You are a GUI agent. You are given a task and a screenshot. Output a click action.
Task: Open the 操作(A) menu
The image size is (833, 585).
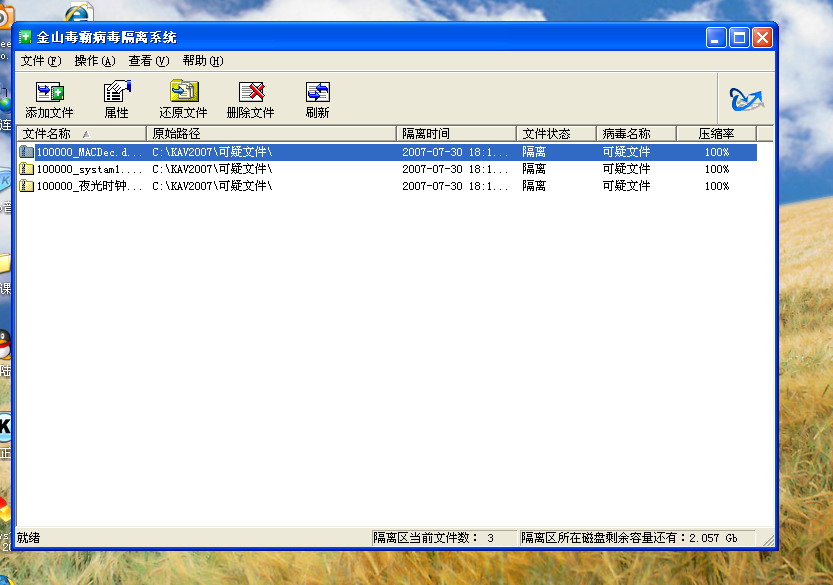[x=95, y=61]
